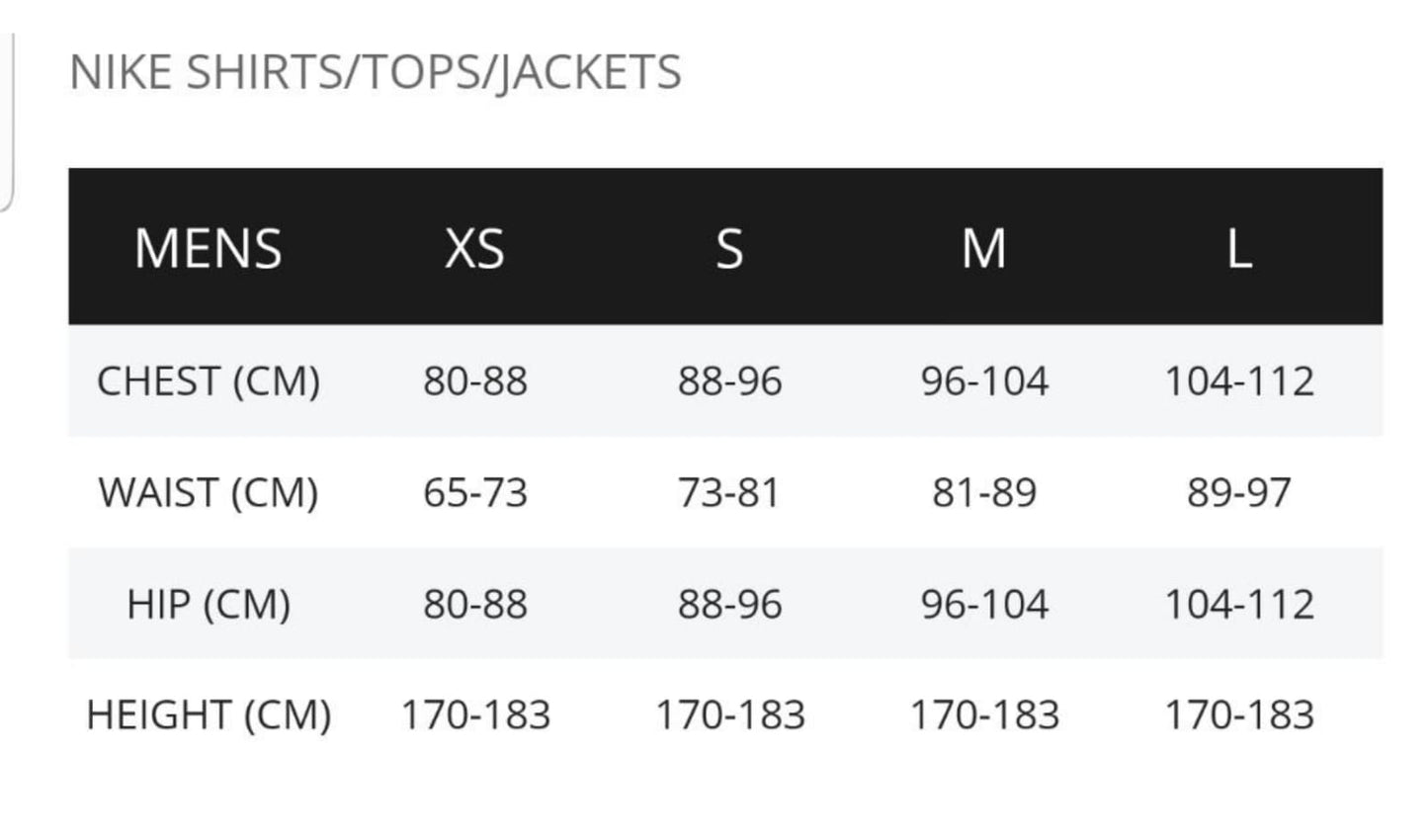Image resolution: width=1428 pixels, height=840 pixels.
Task: Click waist value 89-97
Action: [1239, 492]
